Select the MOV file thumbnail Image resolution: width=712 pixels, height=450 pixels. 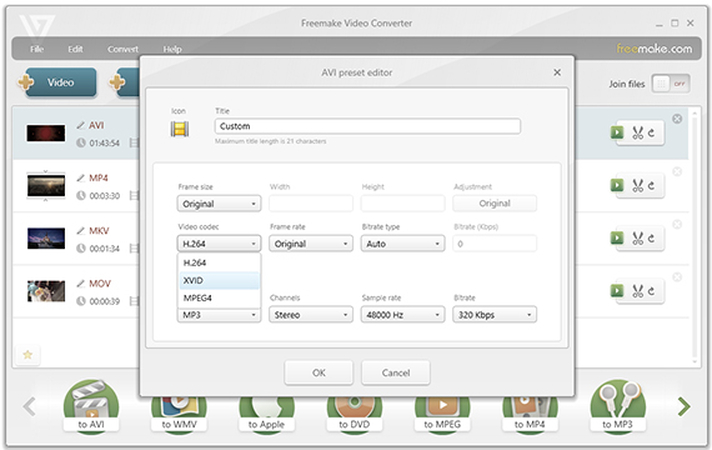coord(46,291)
